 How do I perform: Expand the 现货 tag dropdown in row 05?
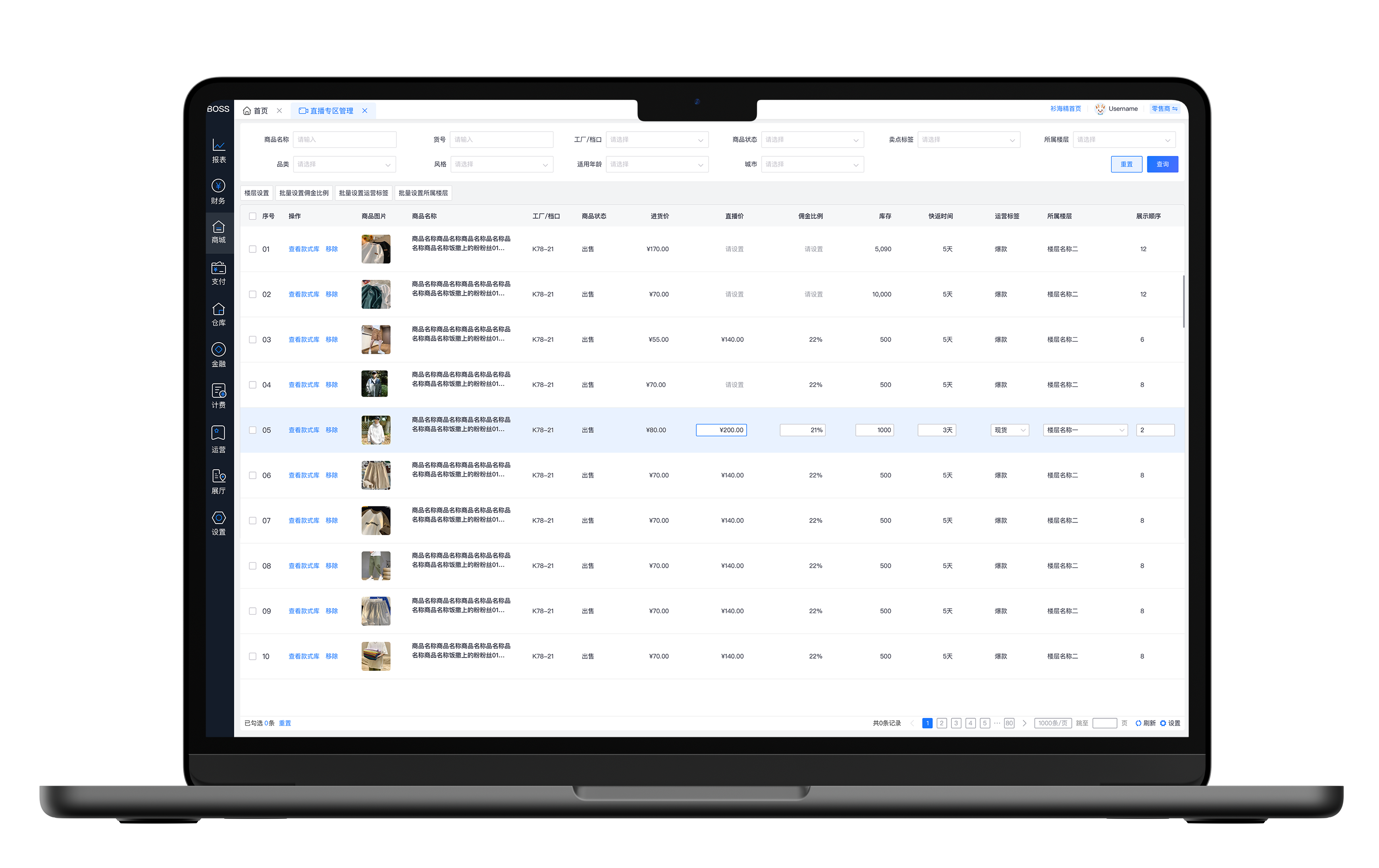(x=1009, y=430)
